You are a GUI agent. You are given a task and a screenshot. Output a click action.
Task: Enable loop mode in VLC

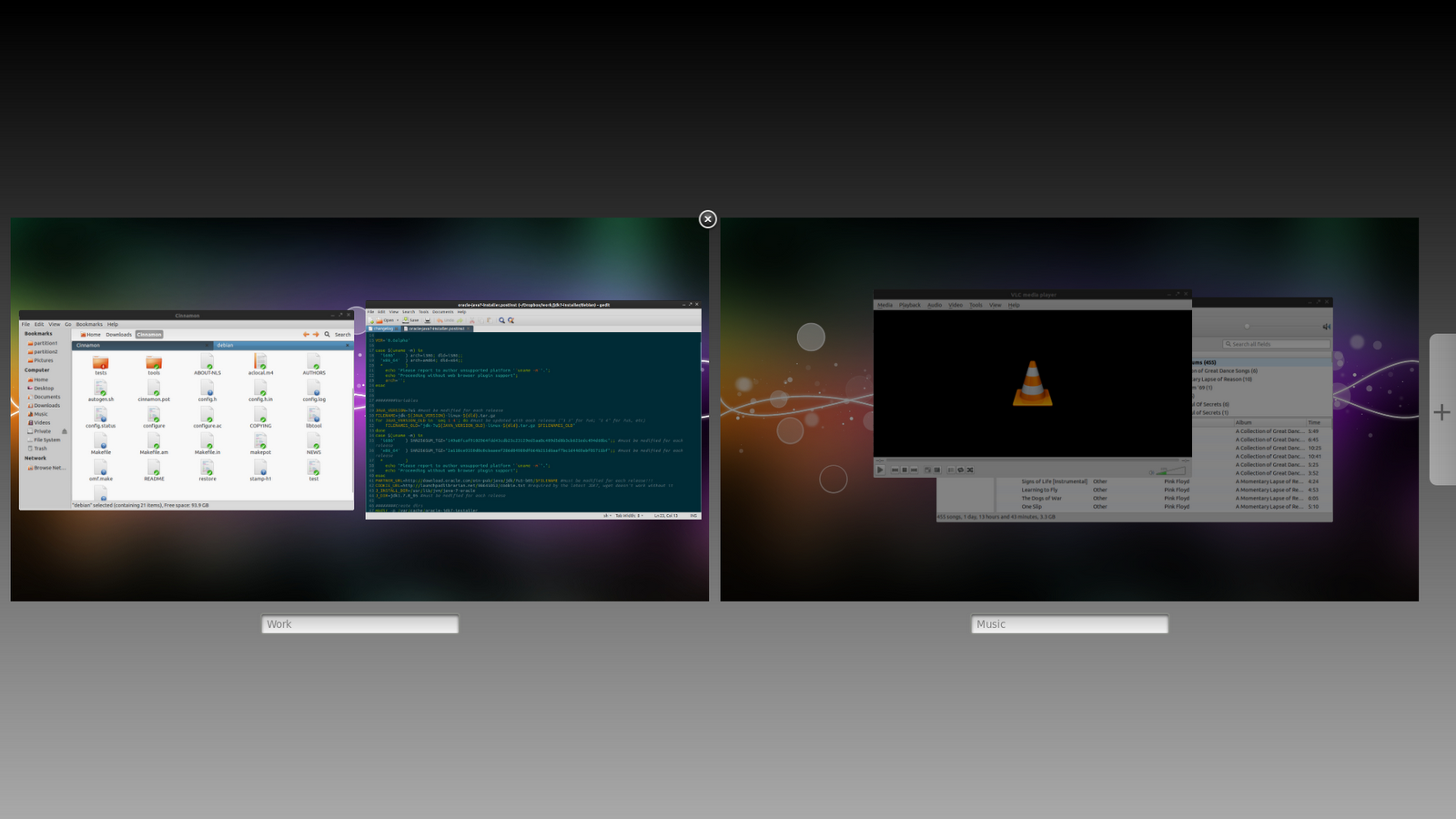click(960, 470)
